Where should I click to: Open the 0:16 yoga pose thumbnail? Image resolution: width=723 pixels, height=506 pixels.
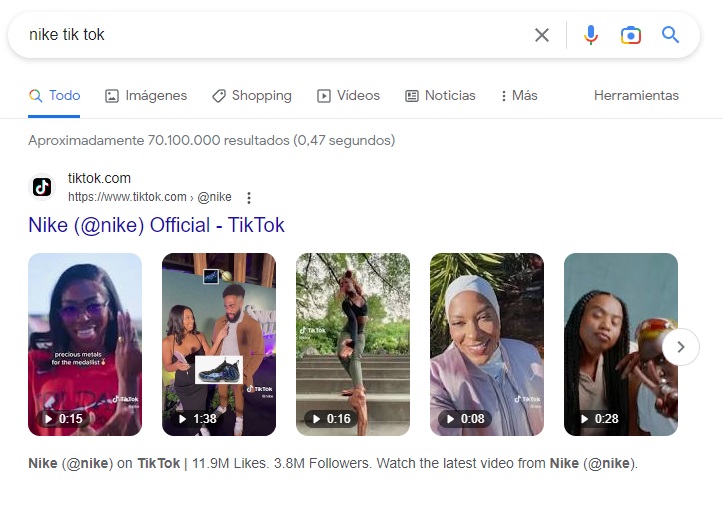coord(353,344)
